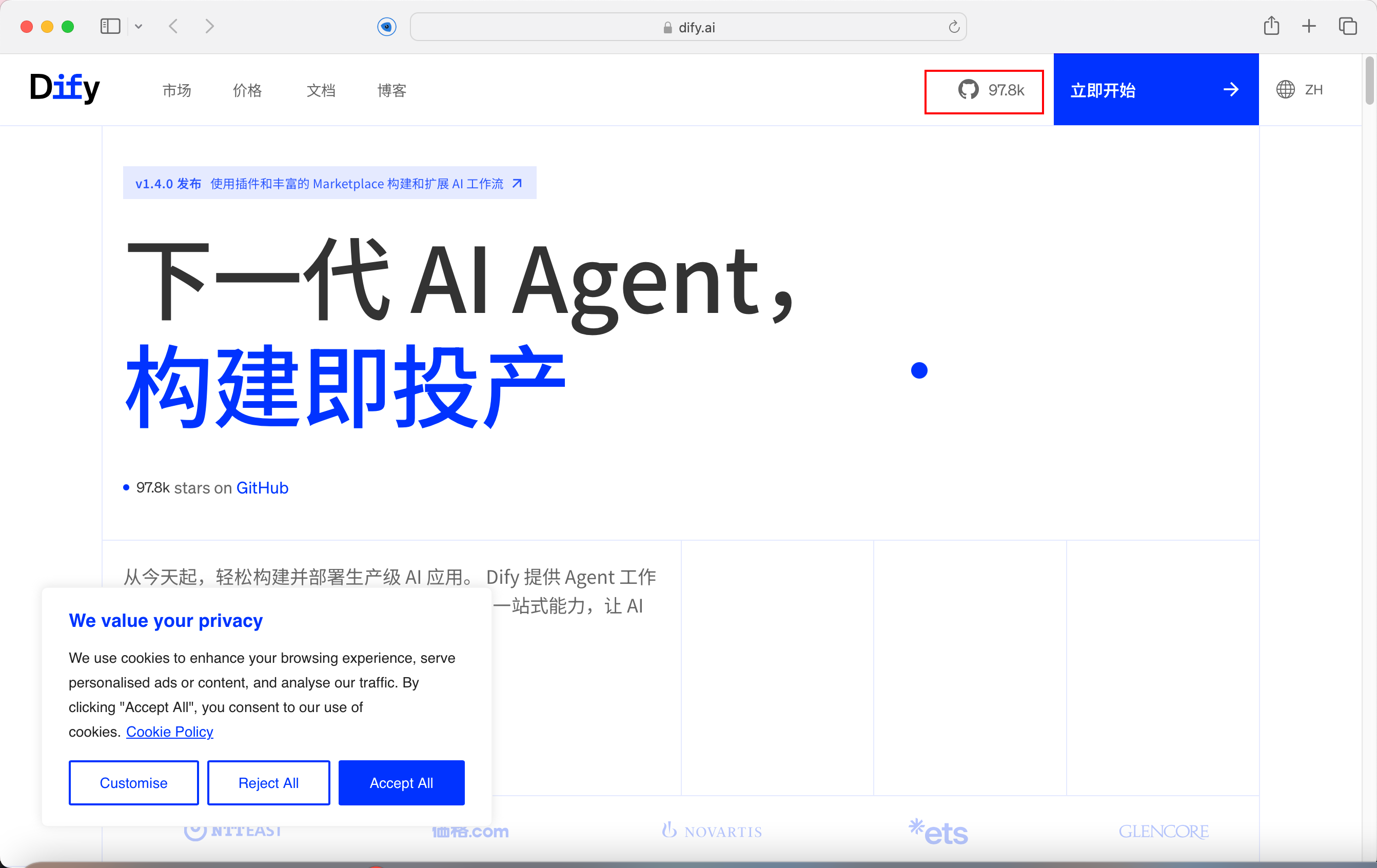
Task: Open the Cookie Policy link
Action: tap(169, 732)
